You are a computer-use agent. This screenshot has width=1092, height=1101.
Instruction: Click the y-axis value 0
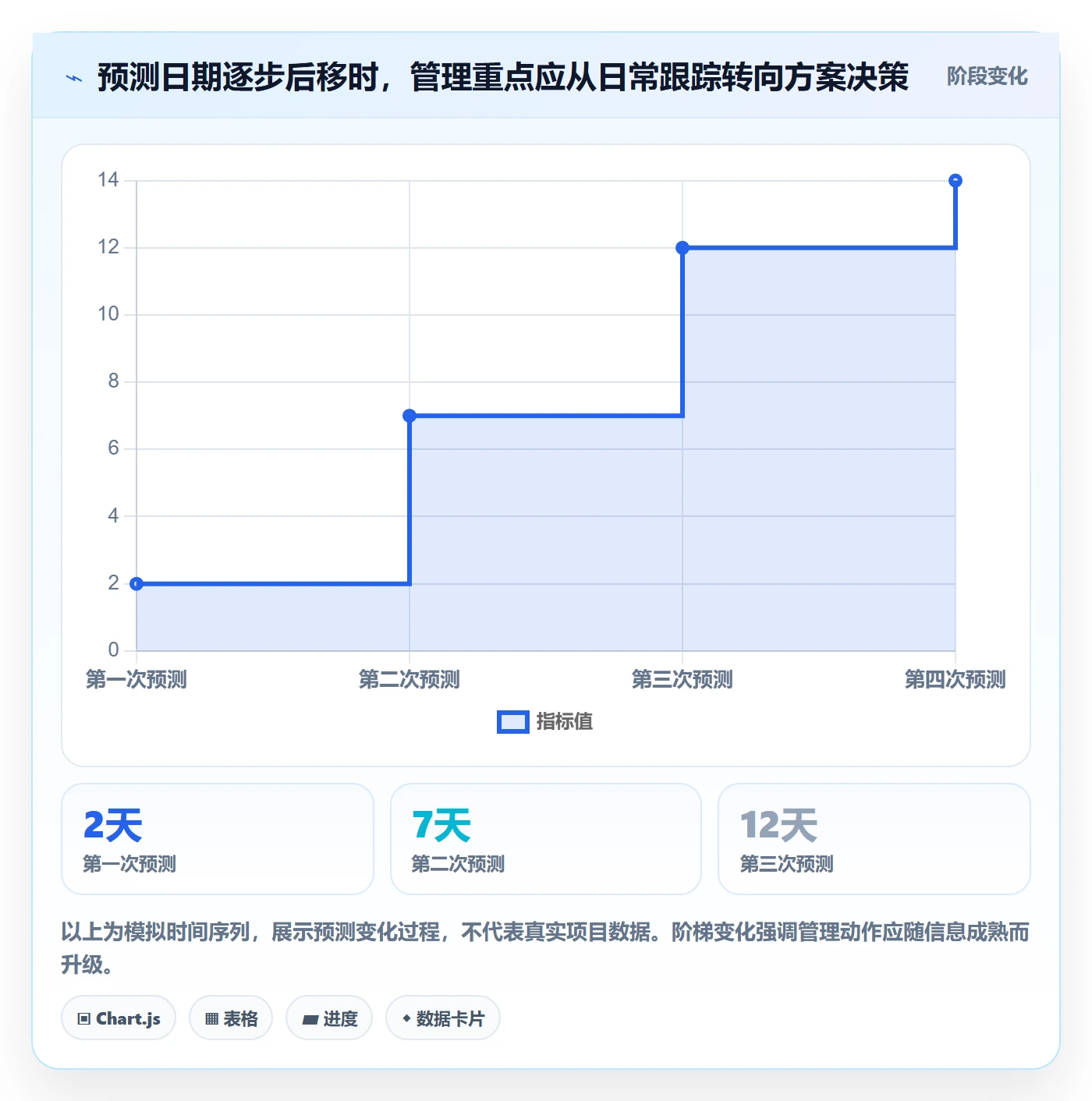click(114, 650)
